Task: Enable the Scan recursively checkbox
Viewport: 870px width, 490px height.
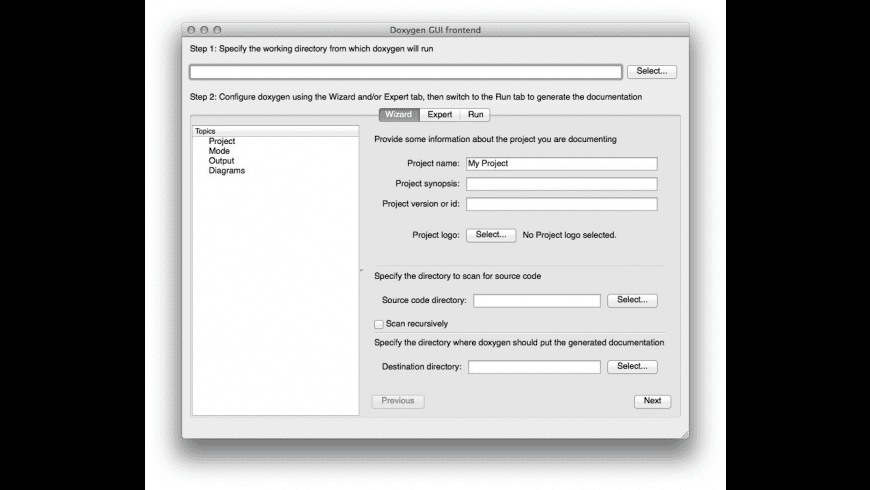Action: coord(379,324)
